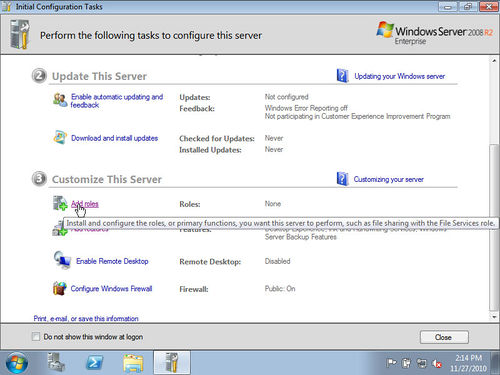Screen dimensions: 500x375
Task: Click the Add roles link
Action: 85,204
